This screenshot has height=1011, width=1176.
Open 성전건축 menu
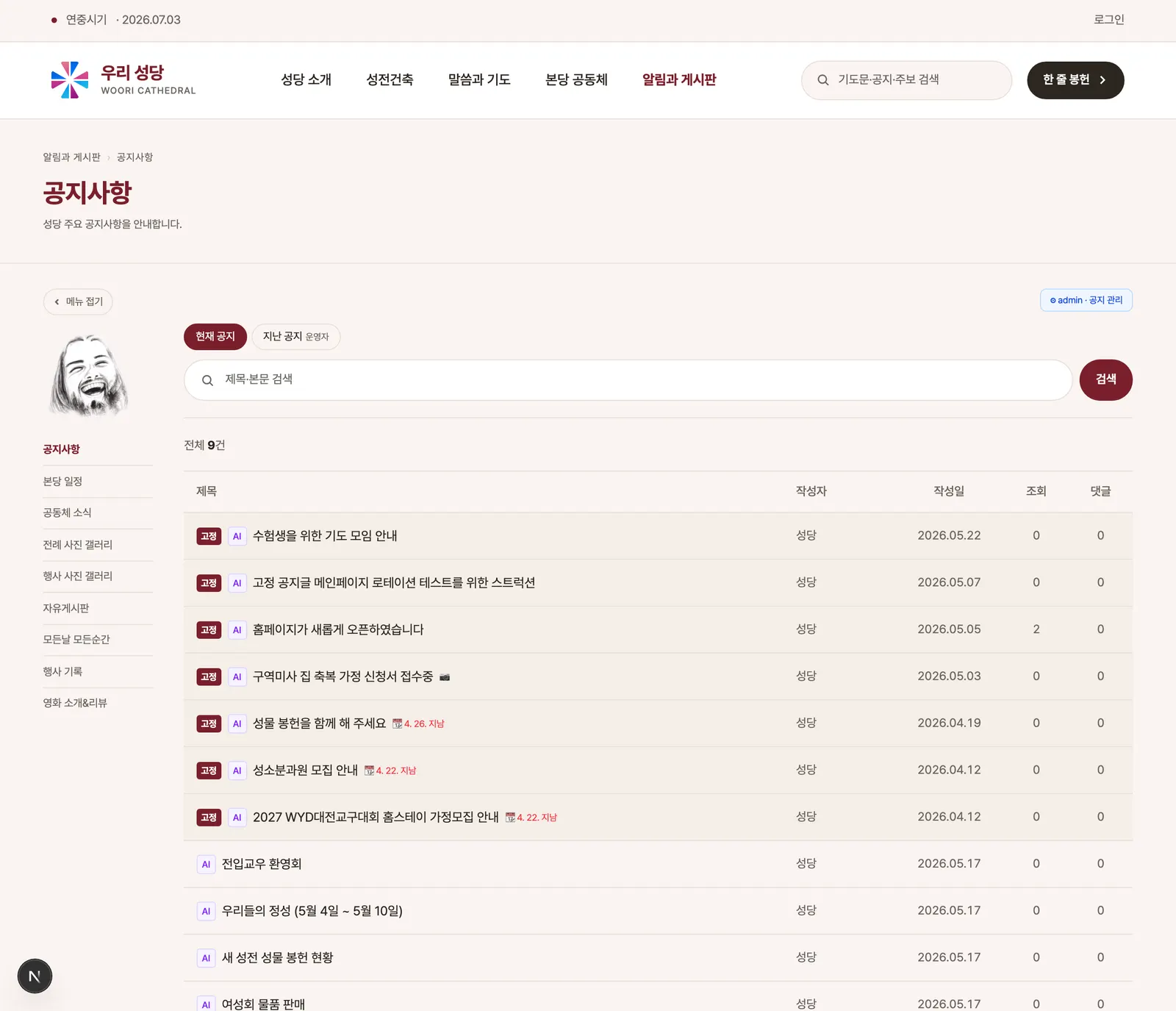(x=390, y=79)
